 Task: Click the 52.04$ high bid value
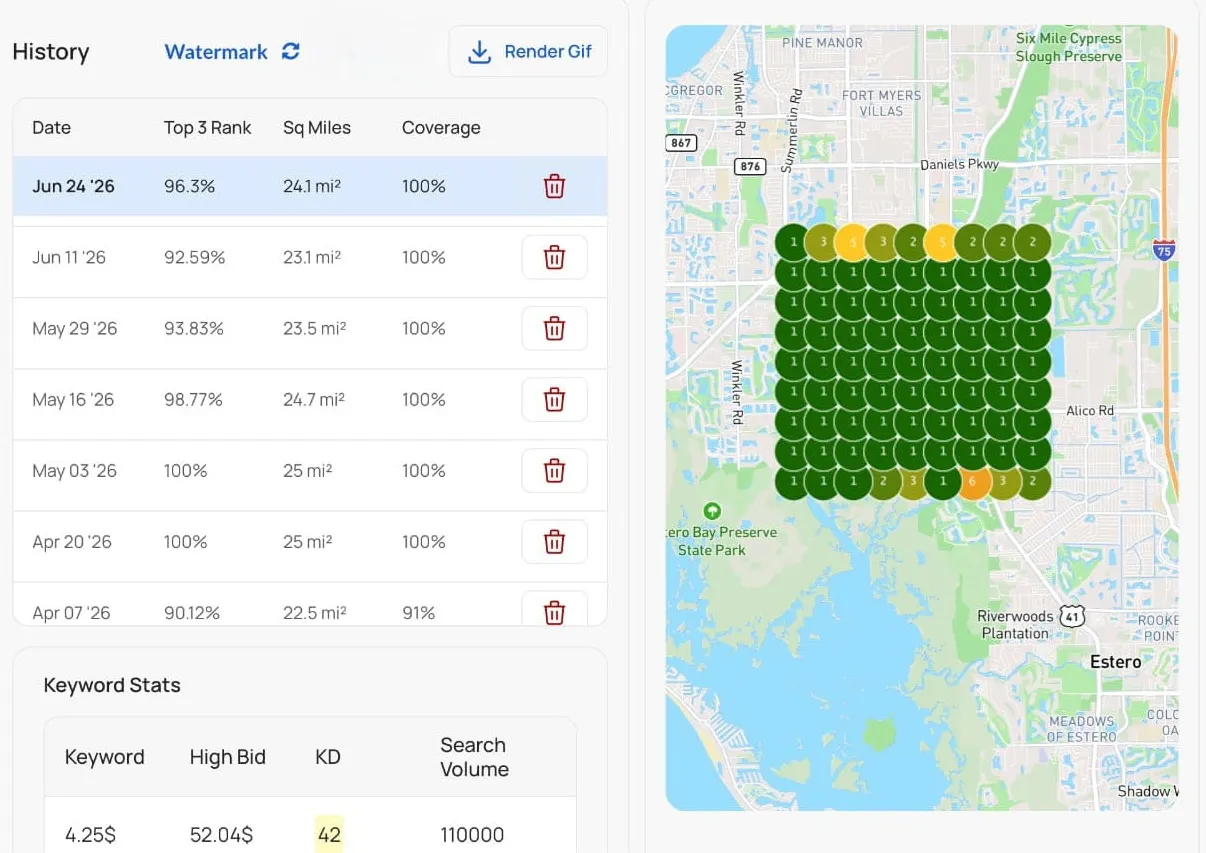point(221,834)
